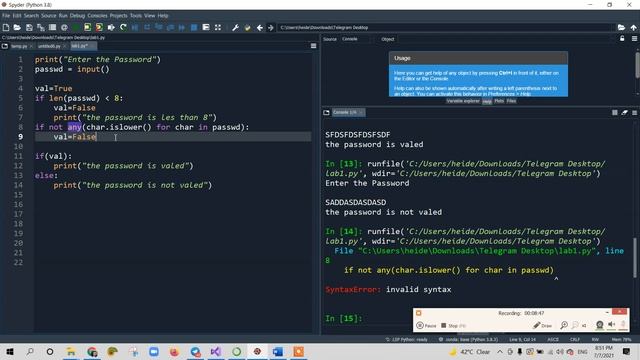Go back with the left arrow icon
This screenshot has height=360, width=640.
260,27
